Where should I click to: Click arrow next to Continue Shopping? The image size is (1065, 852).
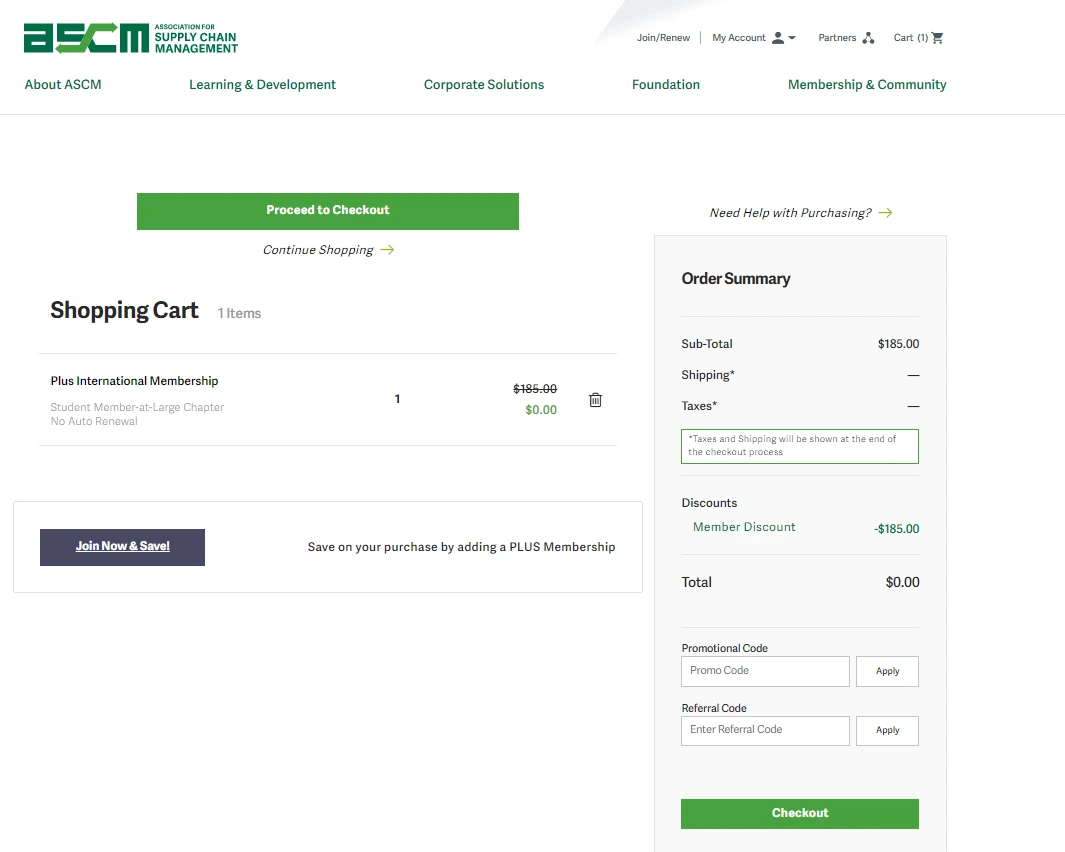click(387, 250)
